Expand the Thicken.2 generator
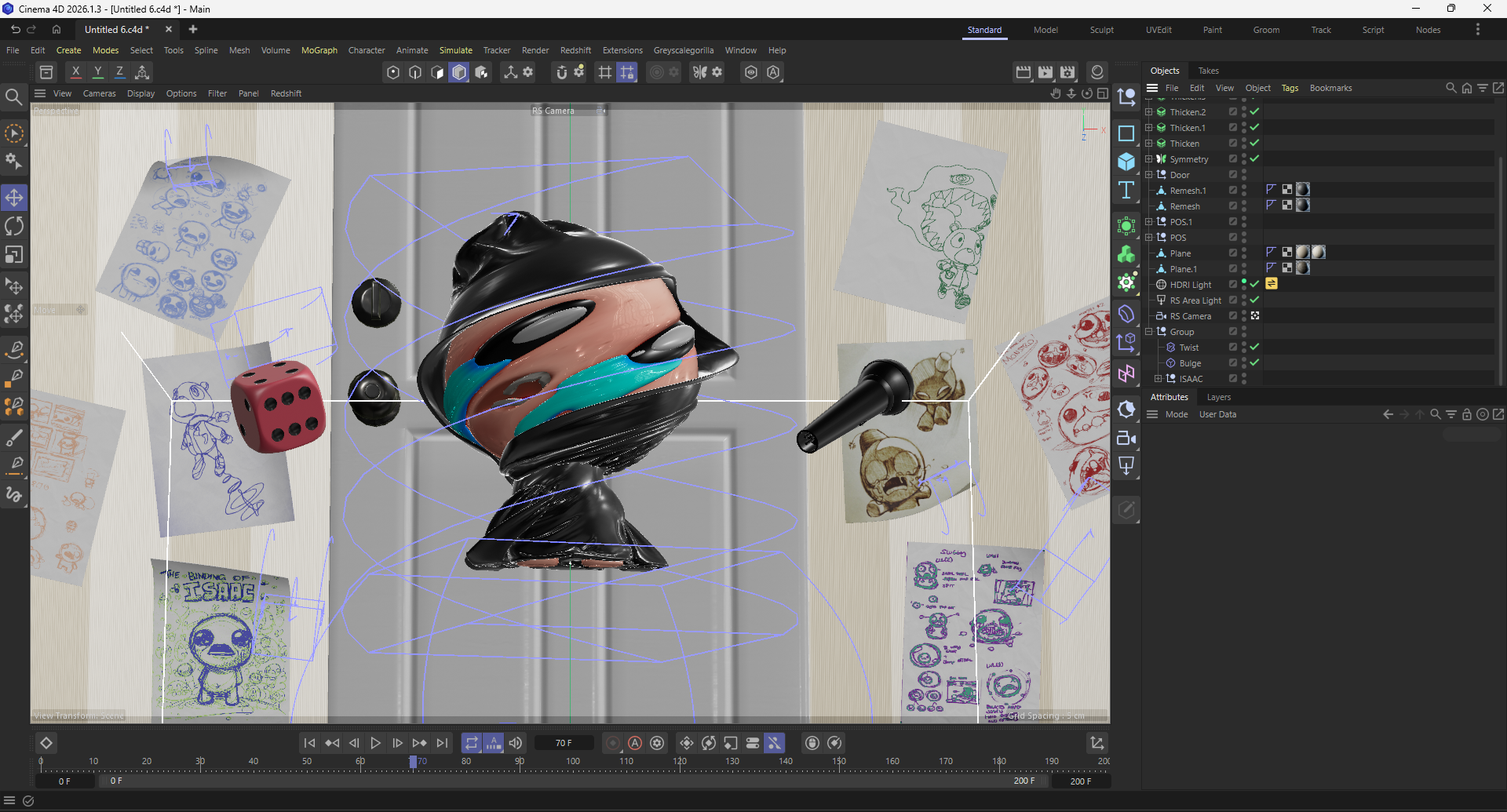Image resolution: width=1507 pixels, height=812 pixels. tap(1149, 111)
